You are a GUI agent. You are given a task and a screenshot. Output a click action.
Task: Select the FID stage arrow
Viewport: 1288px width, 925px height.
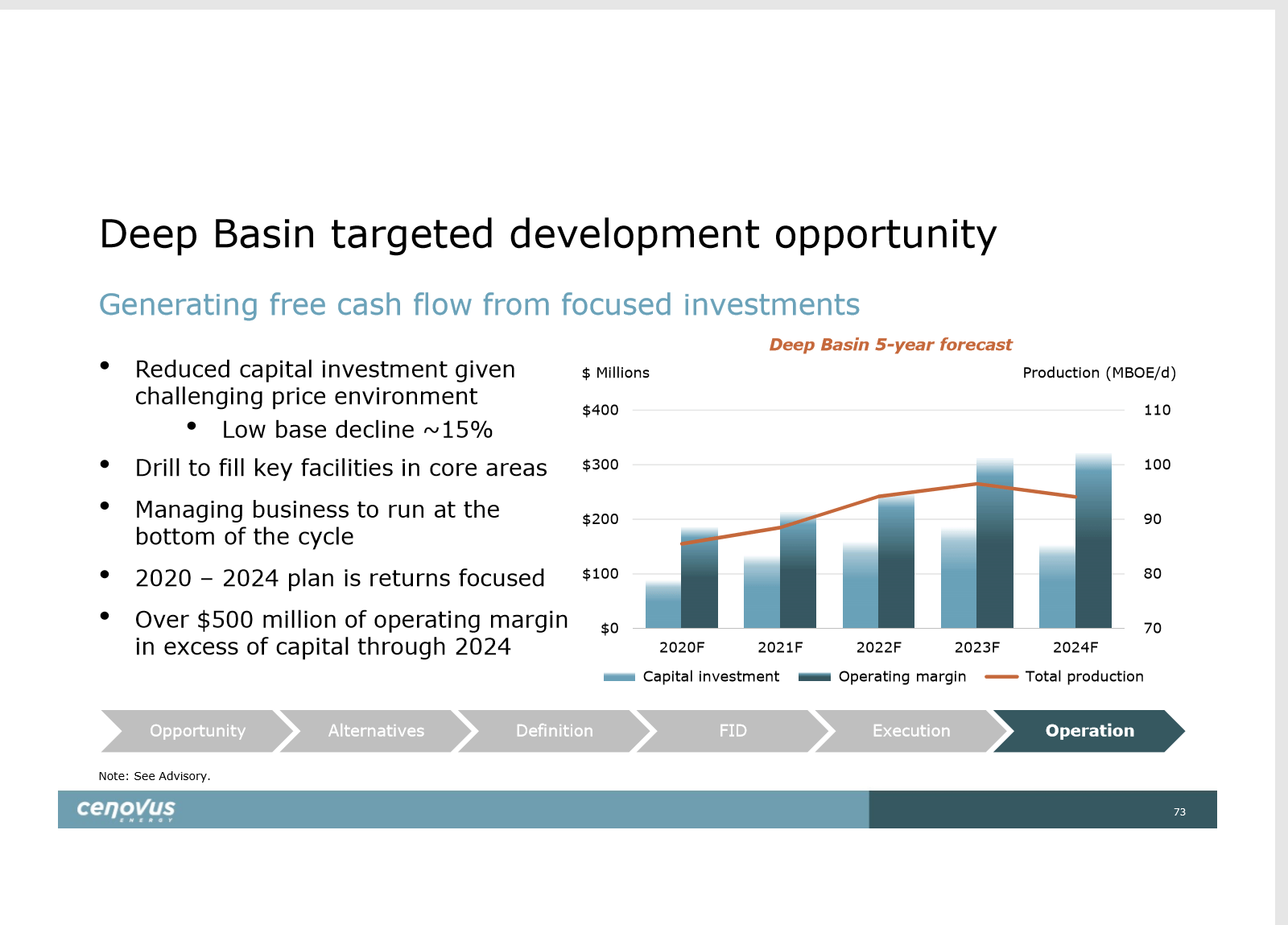click(733, 731)
